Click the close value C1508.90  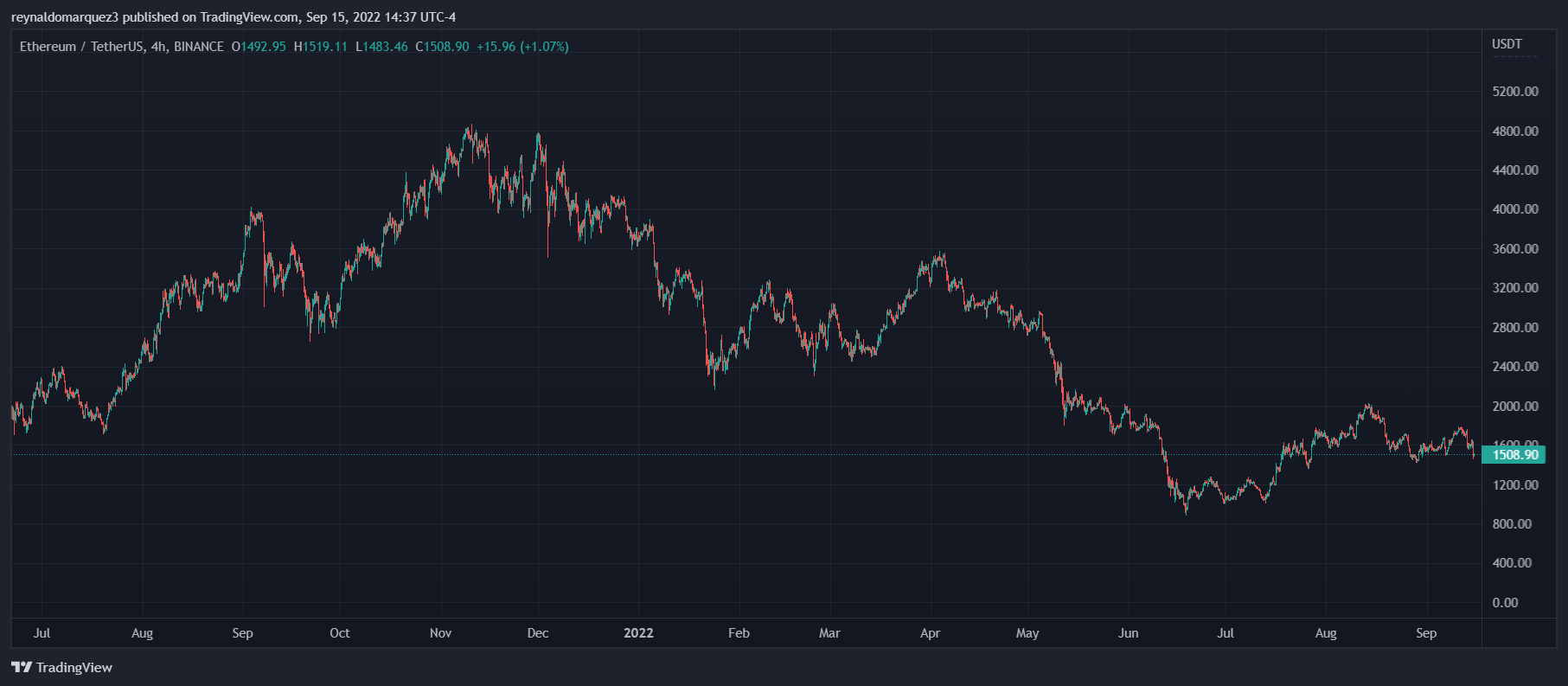point(442,47)
